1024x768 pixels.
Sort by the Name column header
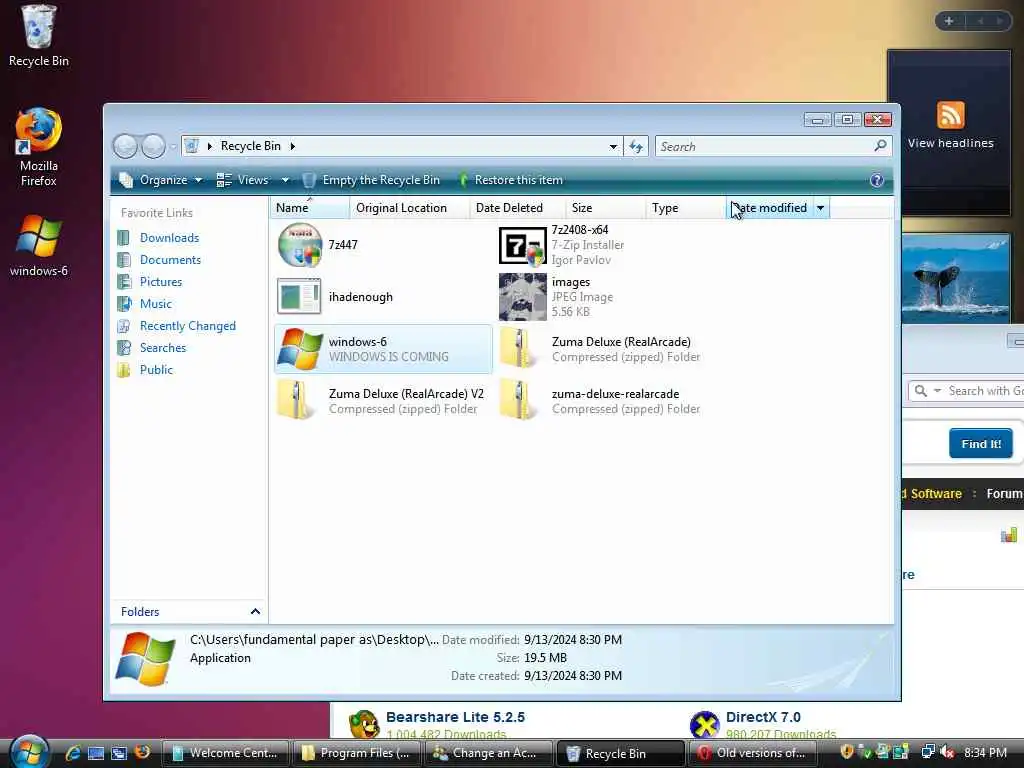point(310,208)
